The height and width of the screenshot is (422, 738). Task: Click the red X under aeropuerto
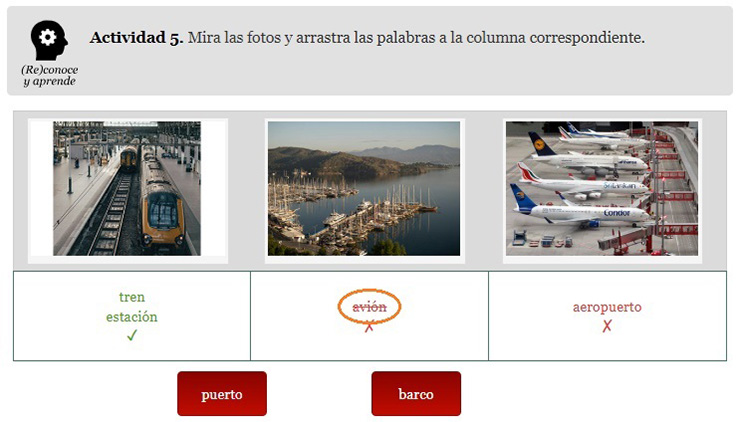(x=607, y=326)
